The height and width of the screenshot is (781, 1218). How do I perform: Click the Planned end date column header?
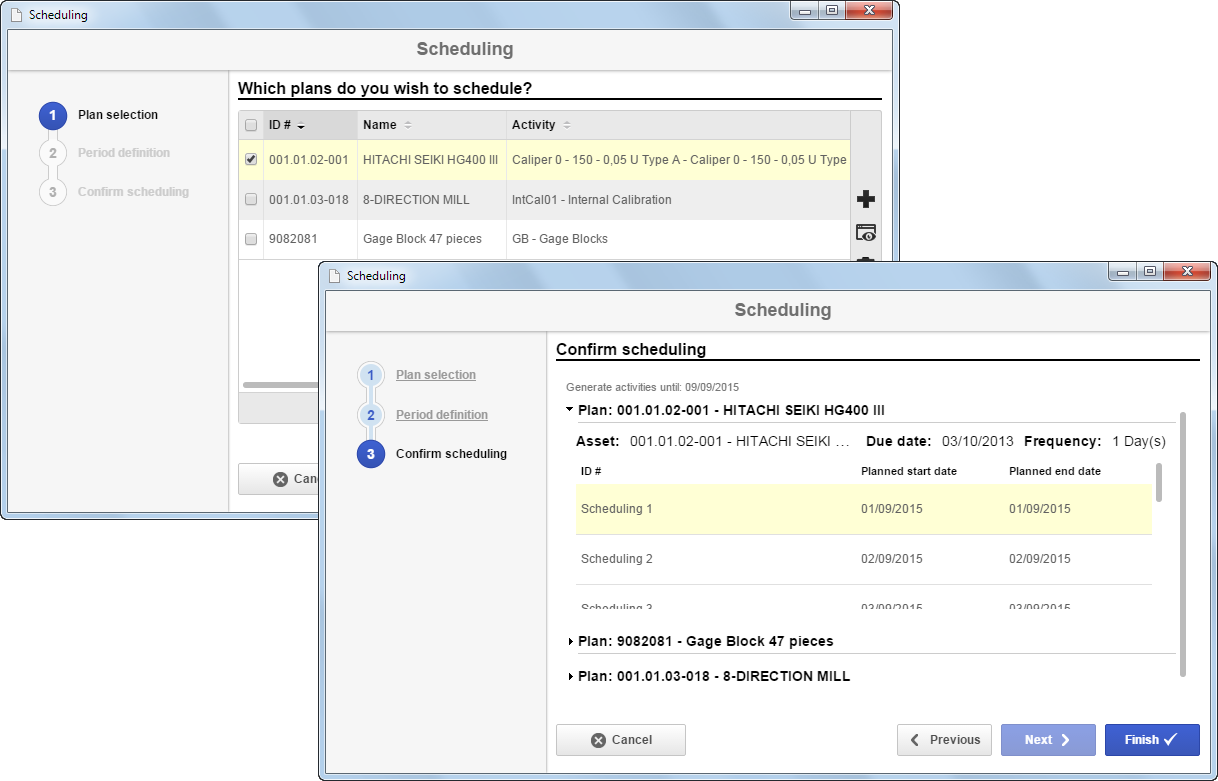(1055, 471)
